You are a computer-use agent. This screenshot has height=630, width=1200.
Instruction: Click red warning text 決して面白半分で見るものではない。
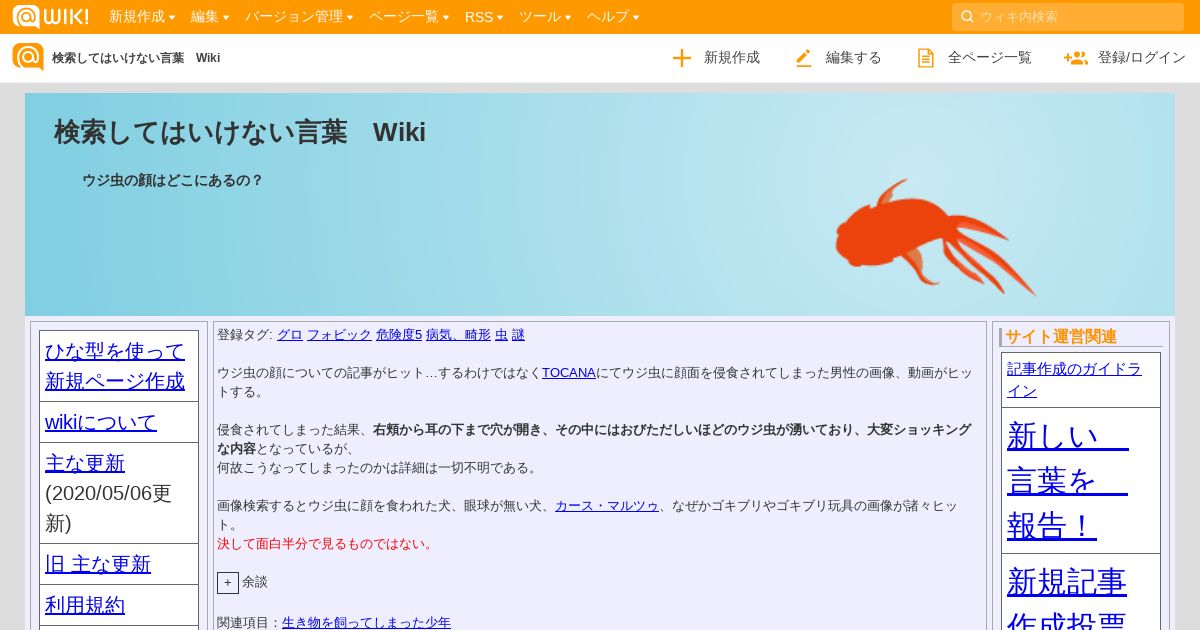(327, 544)
